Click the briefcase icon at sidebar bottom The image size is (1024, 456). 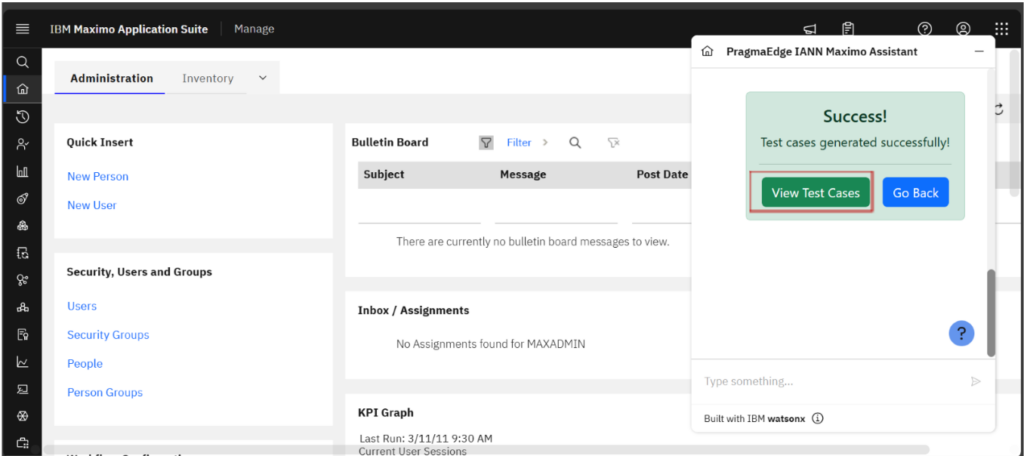[22, 442]
